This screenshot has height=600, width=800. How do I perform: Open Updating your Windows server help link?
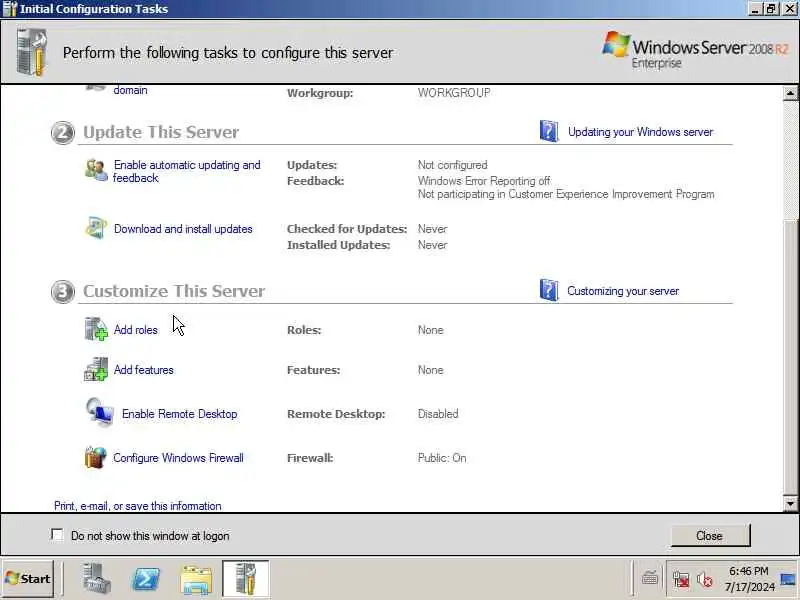pos(640,132)
